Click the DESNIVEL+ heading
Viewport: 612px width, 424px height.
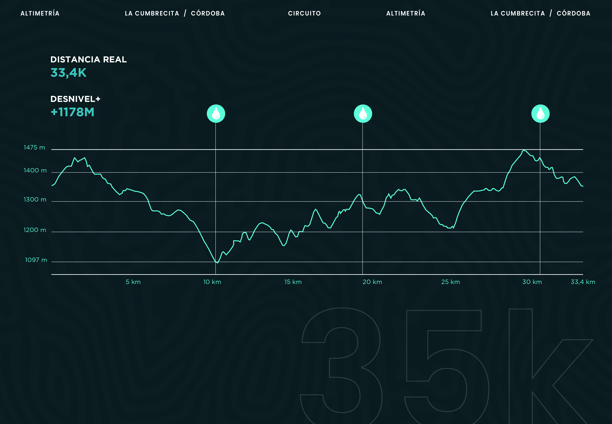[x=75, y=99]
